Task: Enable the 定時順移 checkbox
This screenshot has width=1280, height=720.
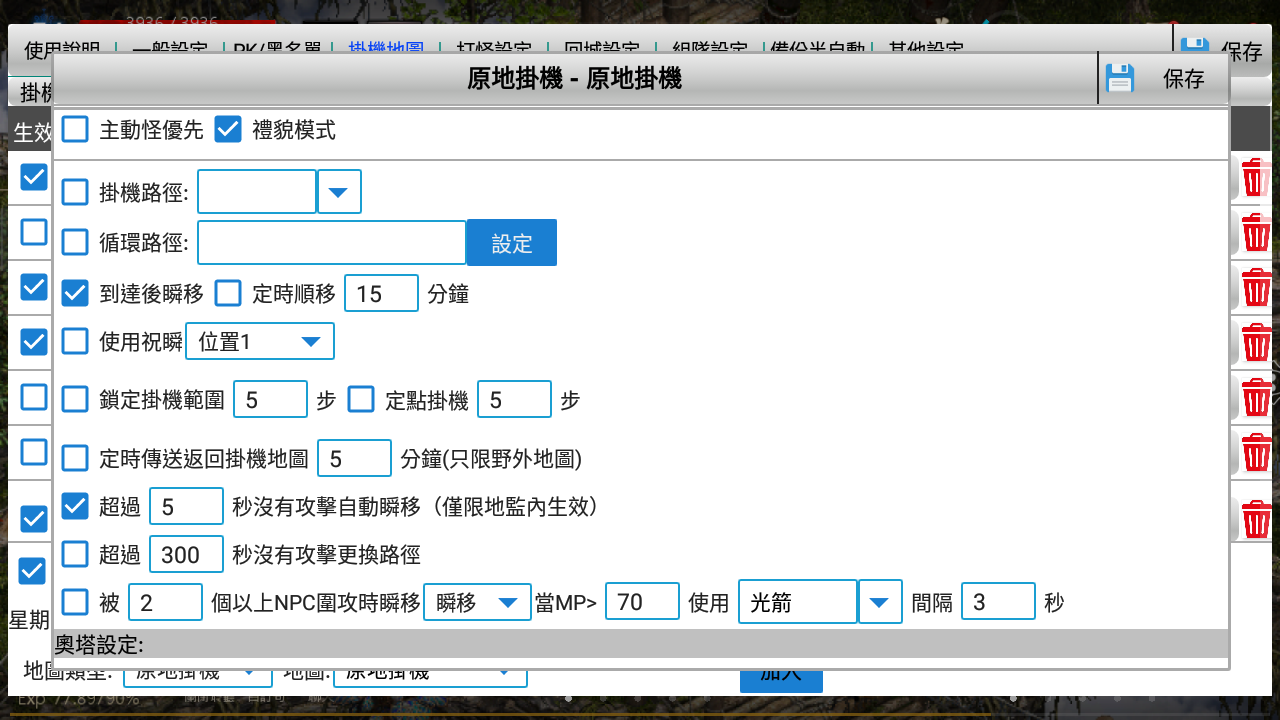Action: point(229,292)
